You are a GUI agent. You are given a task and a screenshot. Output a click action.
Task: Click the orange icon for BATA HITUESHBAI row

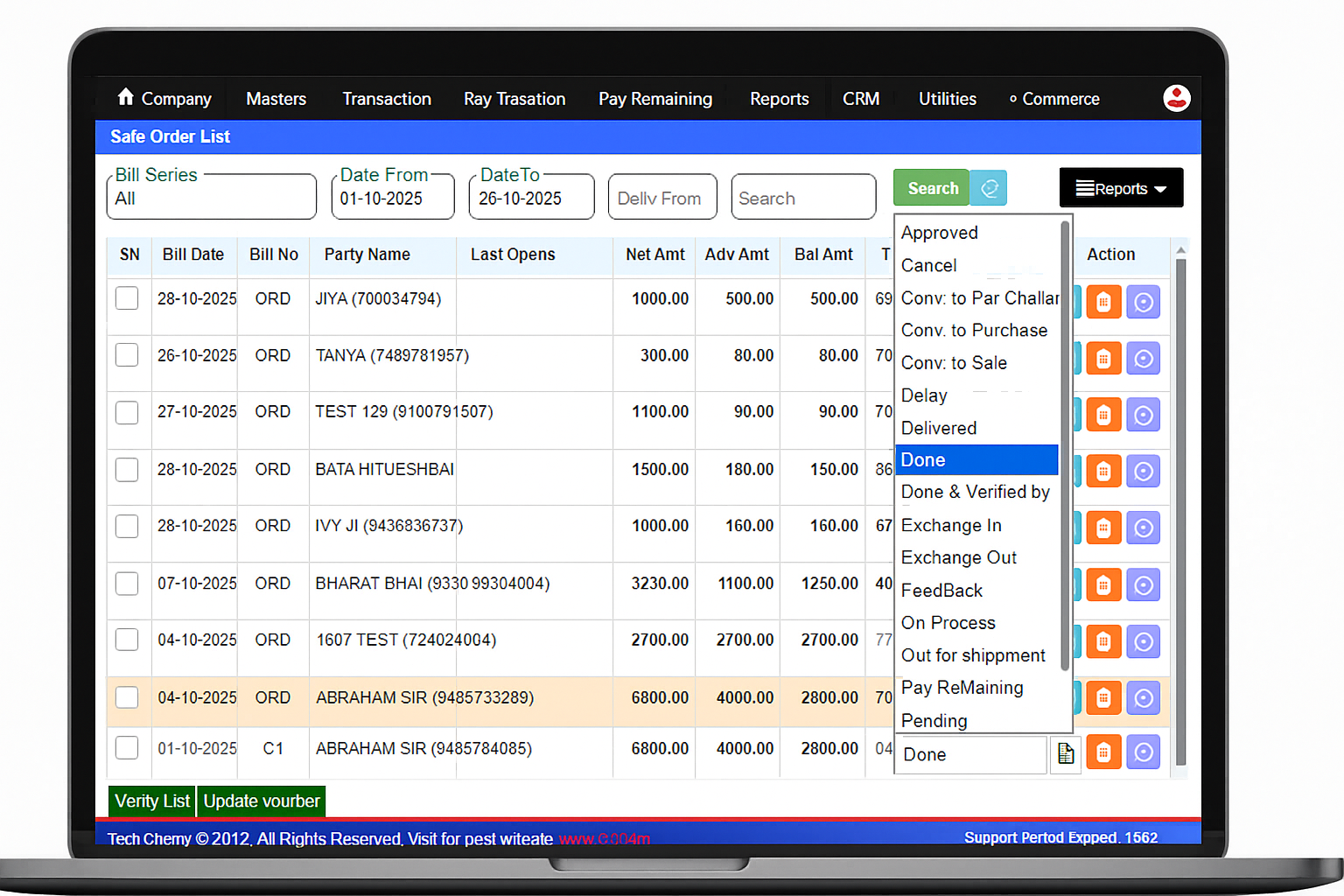tap(1103, 471)
